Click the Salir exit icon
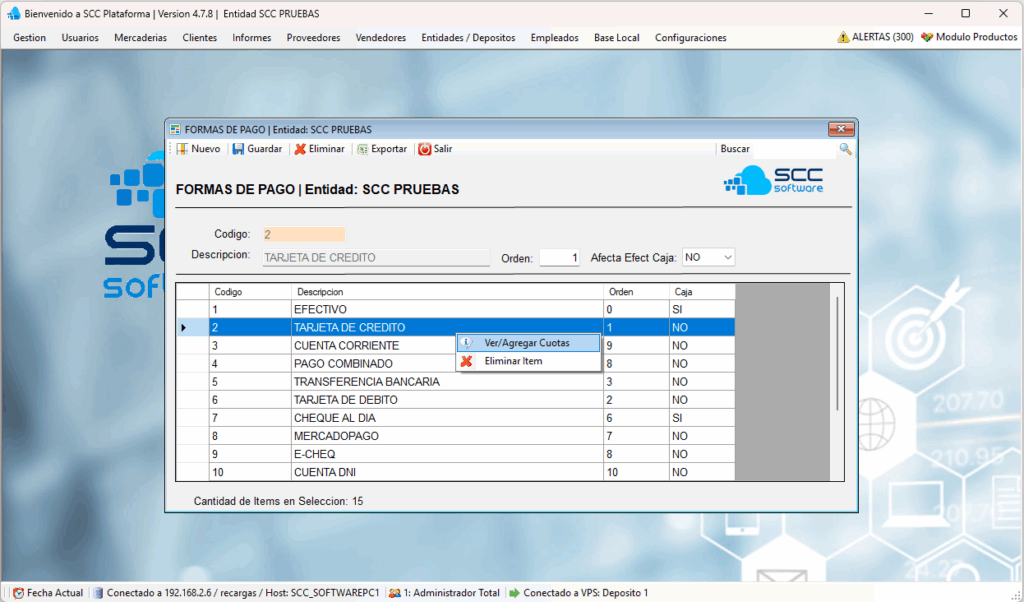This screenshot has width=1024, height=602. click(425, 149)
